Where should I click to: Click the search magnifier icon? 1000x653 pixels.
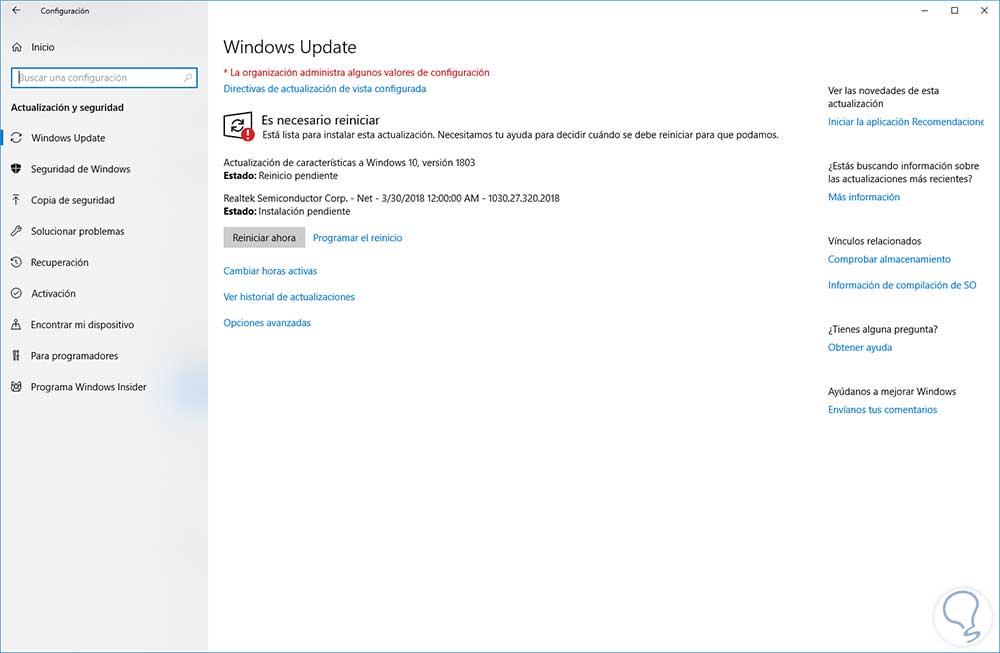[188, 78]
